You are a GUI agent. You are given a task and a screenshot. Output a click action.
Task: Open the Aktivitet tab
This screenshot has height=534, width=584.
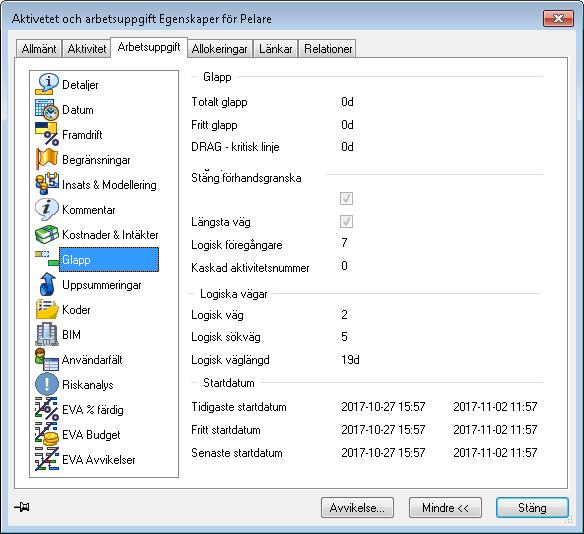tap(86, 49)
